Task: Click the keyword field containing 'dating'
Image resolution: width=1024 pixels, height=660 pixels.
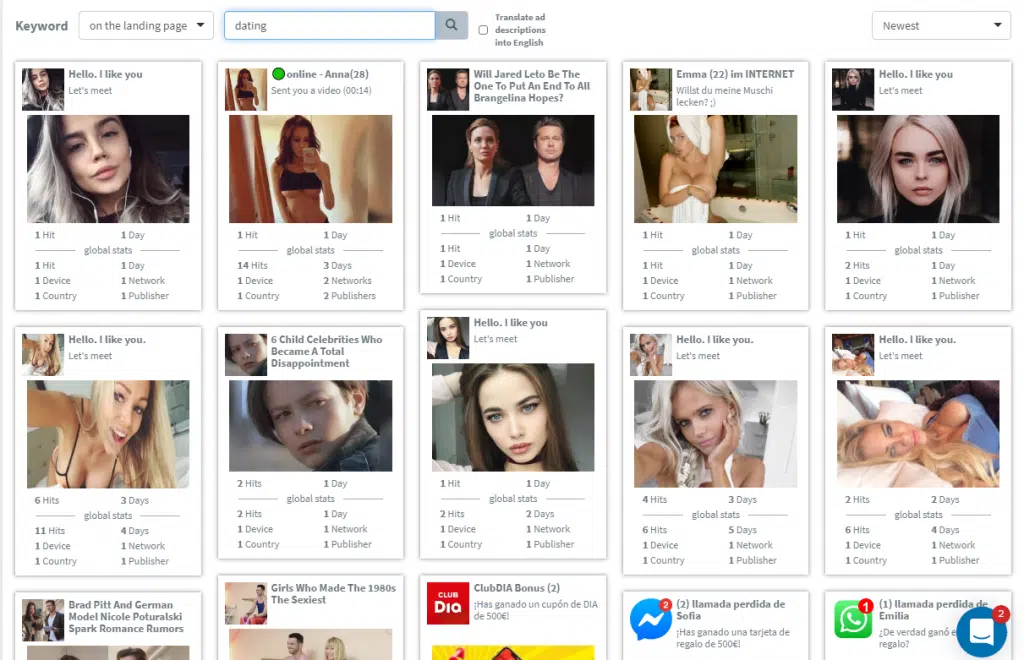Action: point(330,25)
